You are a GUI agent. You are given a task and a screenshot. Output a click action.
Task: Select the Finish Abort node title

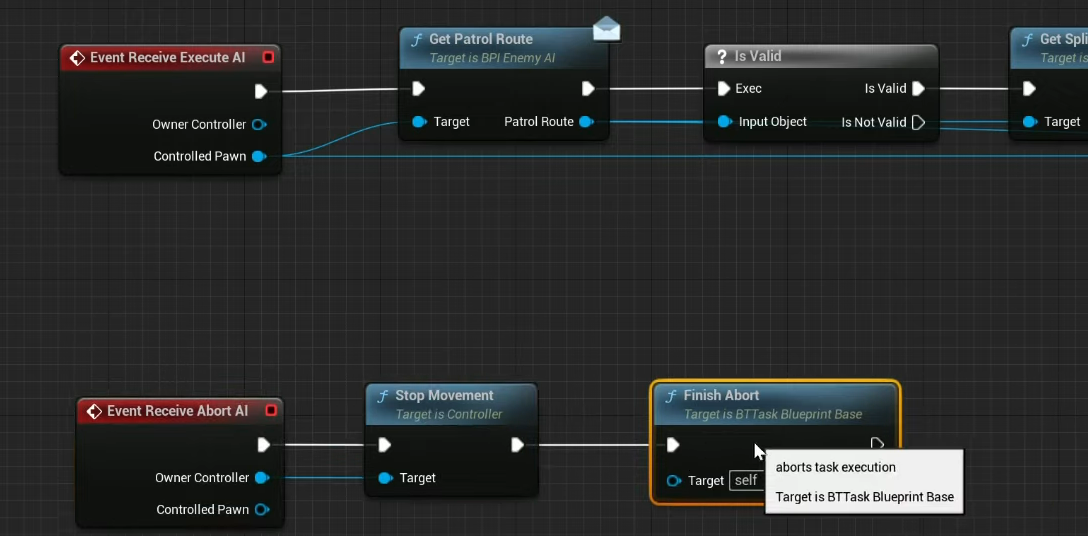point(721,395)
